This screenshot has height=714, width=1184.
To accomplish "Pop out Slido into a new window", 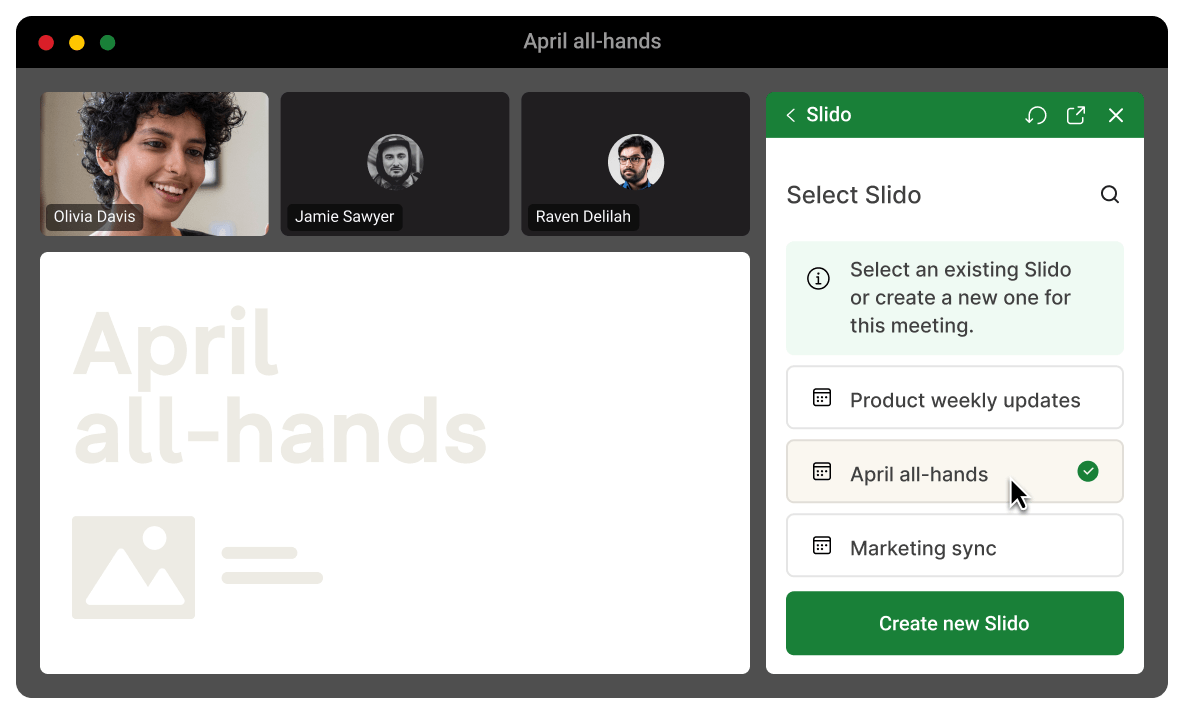I will (1075, 115).
